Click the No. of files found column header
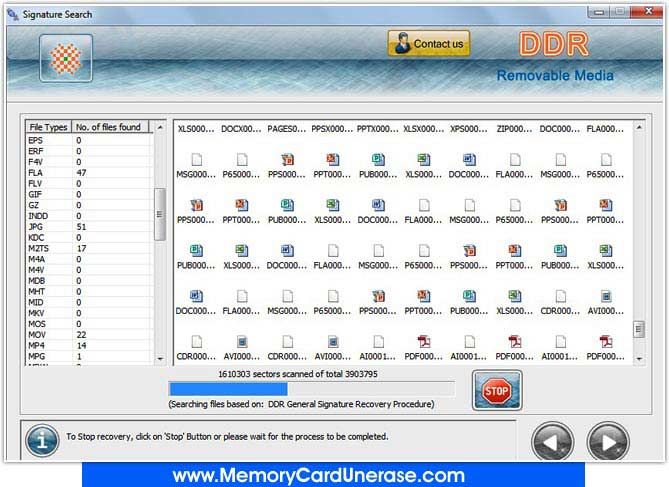Viewport: 669px width, 487px height. point(110,127)
